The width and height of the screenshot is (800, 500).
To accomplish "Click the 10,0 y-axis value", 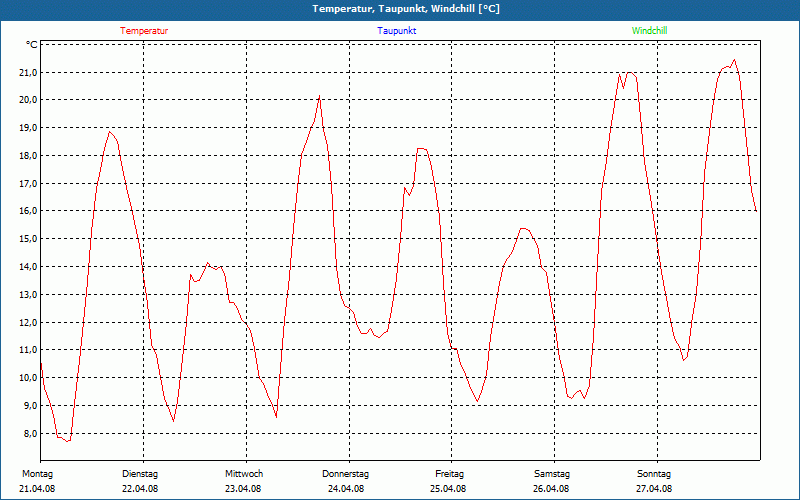I will click(x=29, y=378).
